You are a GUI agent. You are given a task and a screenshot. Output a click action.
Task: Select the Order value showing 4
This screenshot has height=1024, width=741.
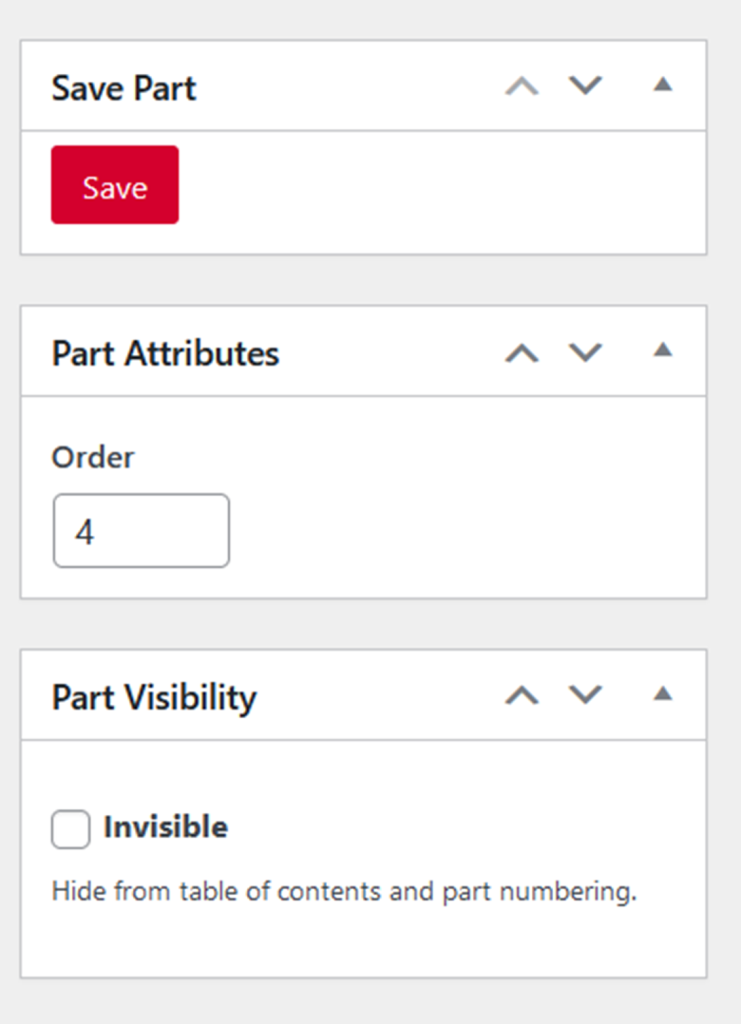[x=141, y=530]
